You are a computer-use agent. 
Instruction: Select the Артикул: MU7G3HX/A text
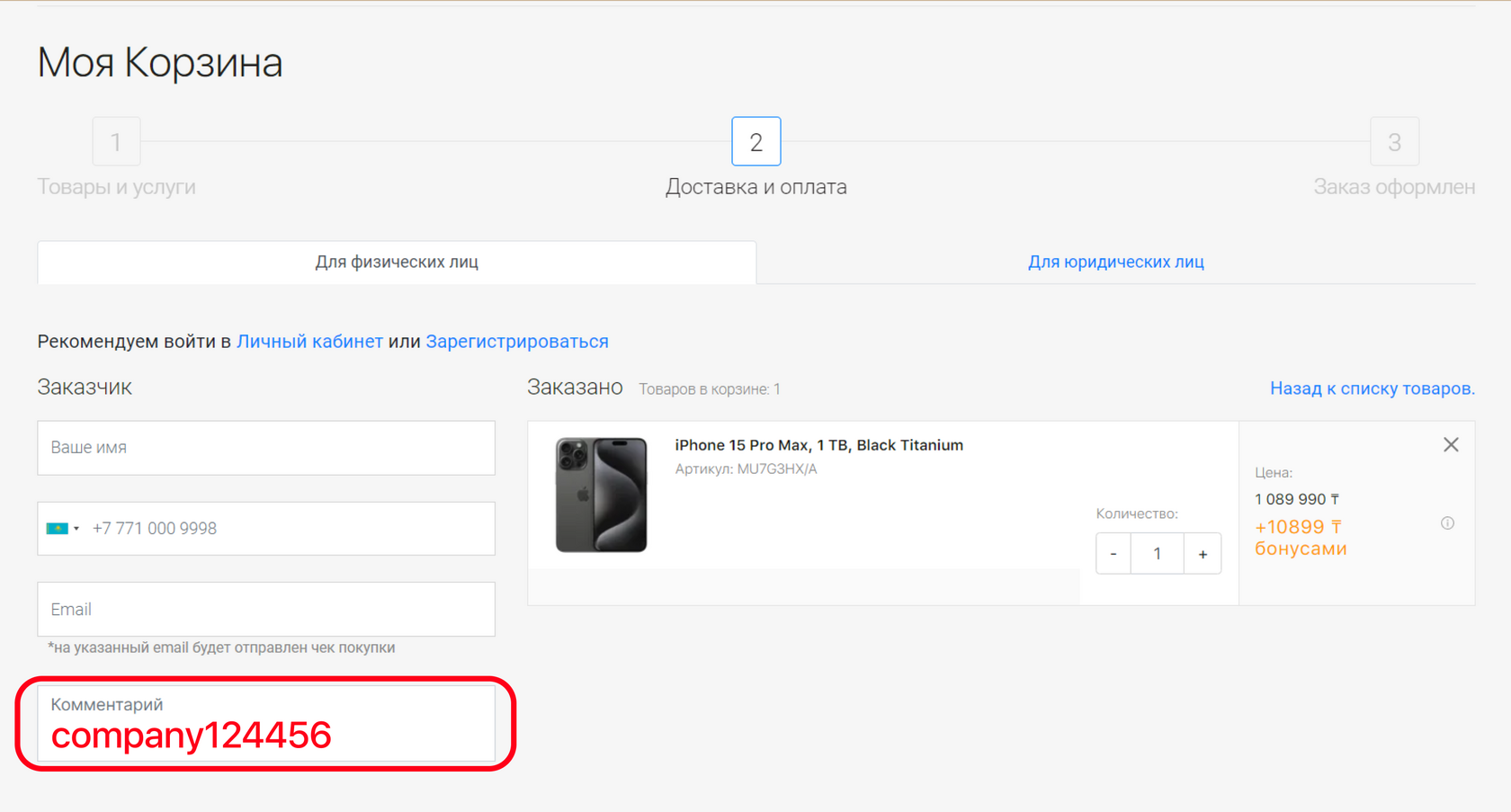tap(746, 469)
